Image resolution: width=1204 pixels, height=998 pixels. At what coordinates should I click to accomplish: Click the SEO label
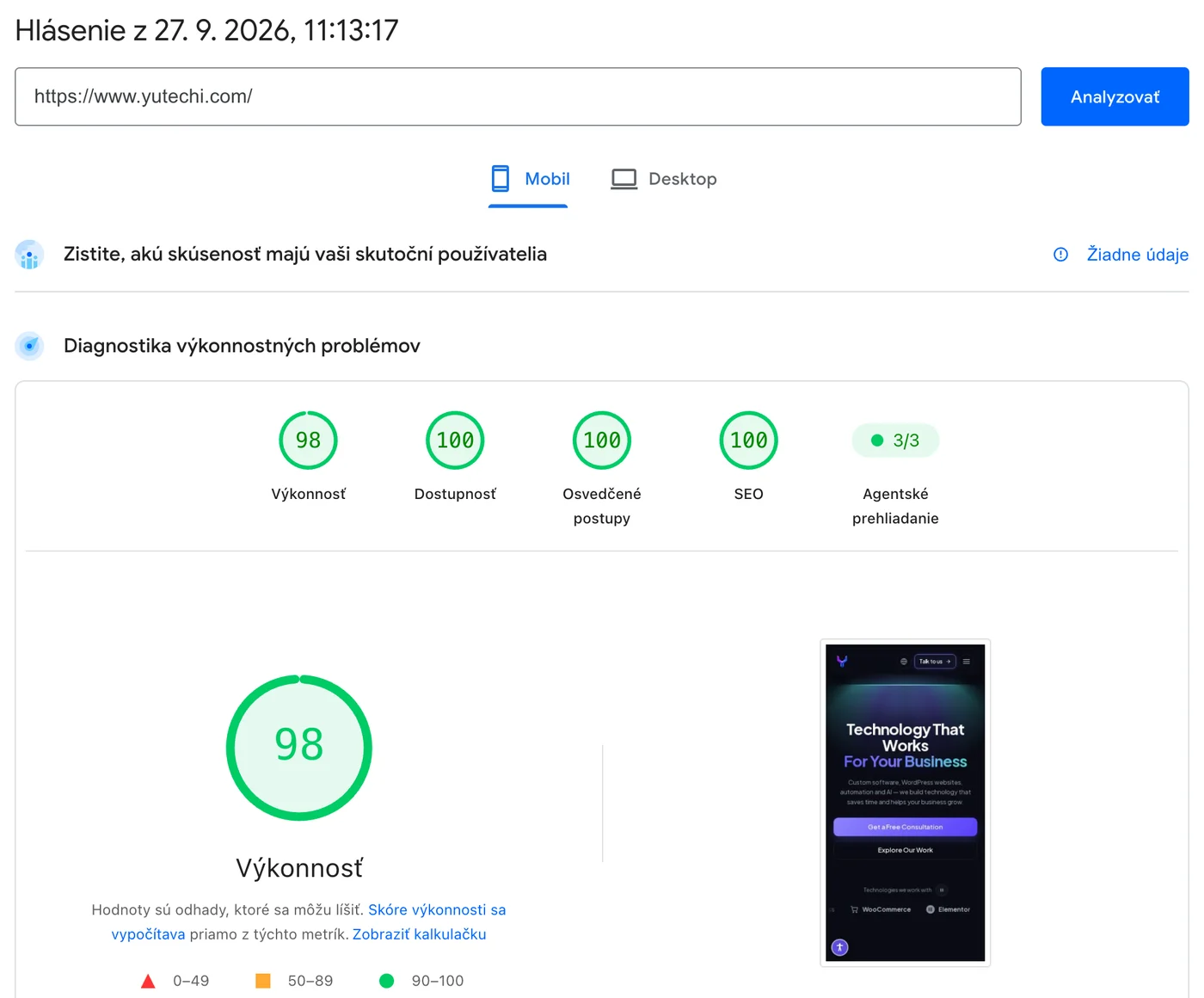click(x=749, y=494)
